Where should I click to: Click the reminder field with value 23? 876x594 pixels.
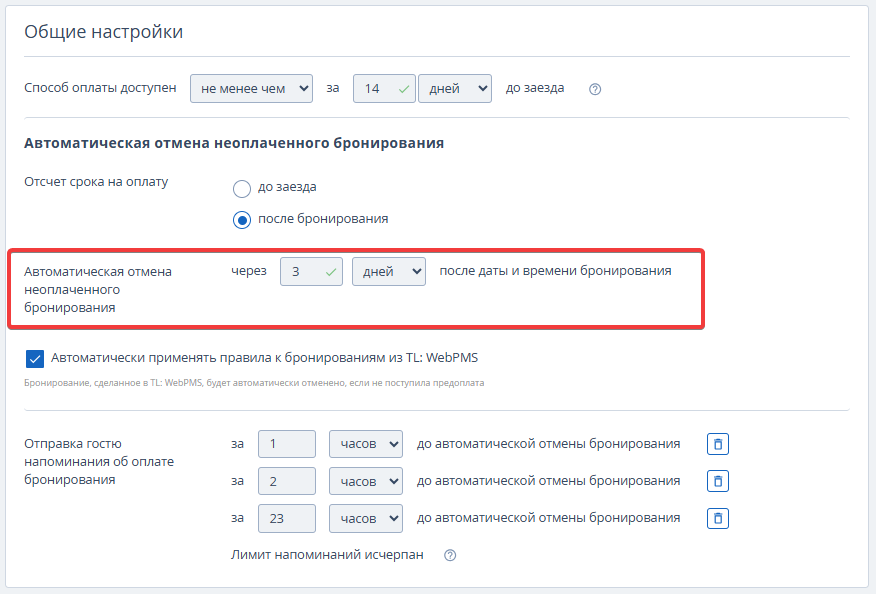(287, 519)
